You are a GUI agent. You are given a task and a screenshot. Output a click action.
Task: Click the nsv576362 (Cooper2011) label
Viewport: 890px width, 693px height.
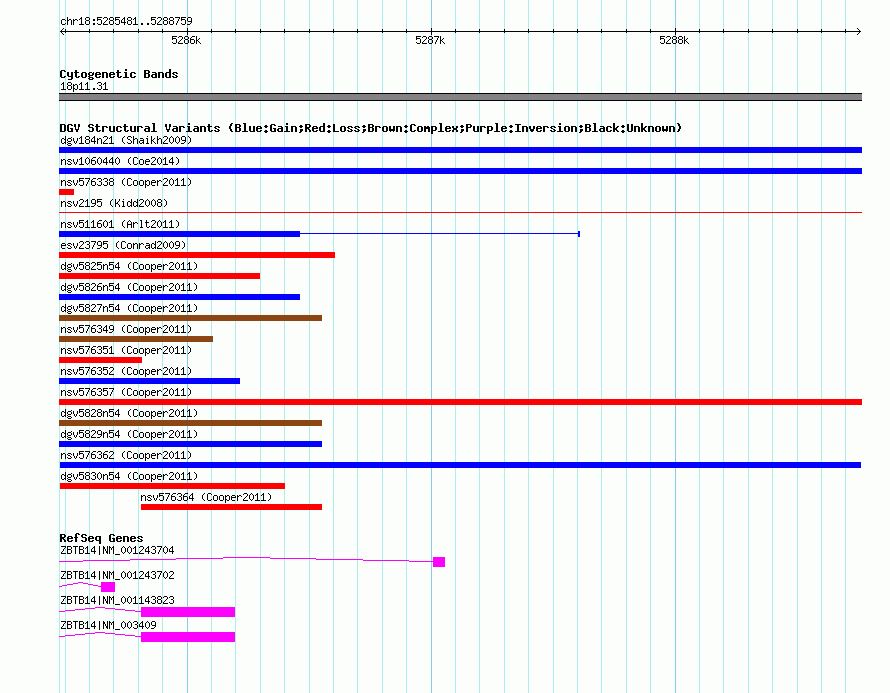(x=126, y=455)
